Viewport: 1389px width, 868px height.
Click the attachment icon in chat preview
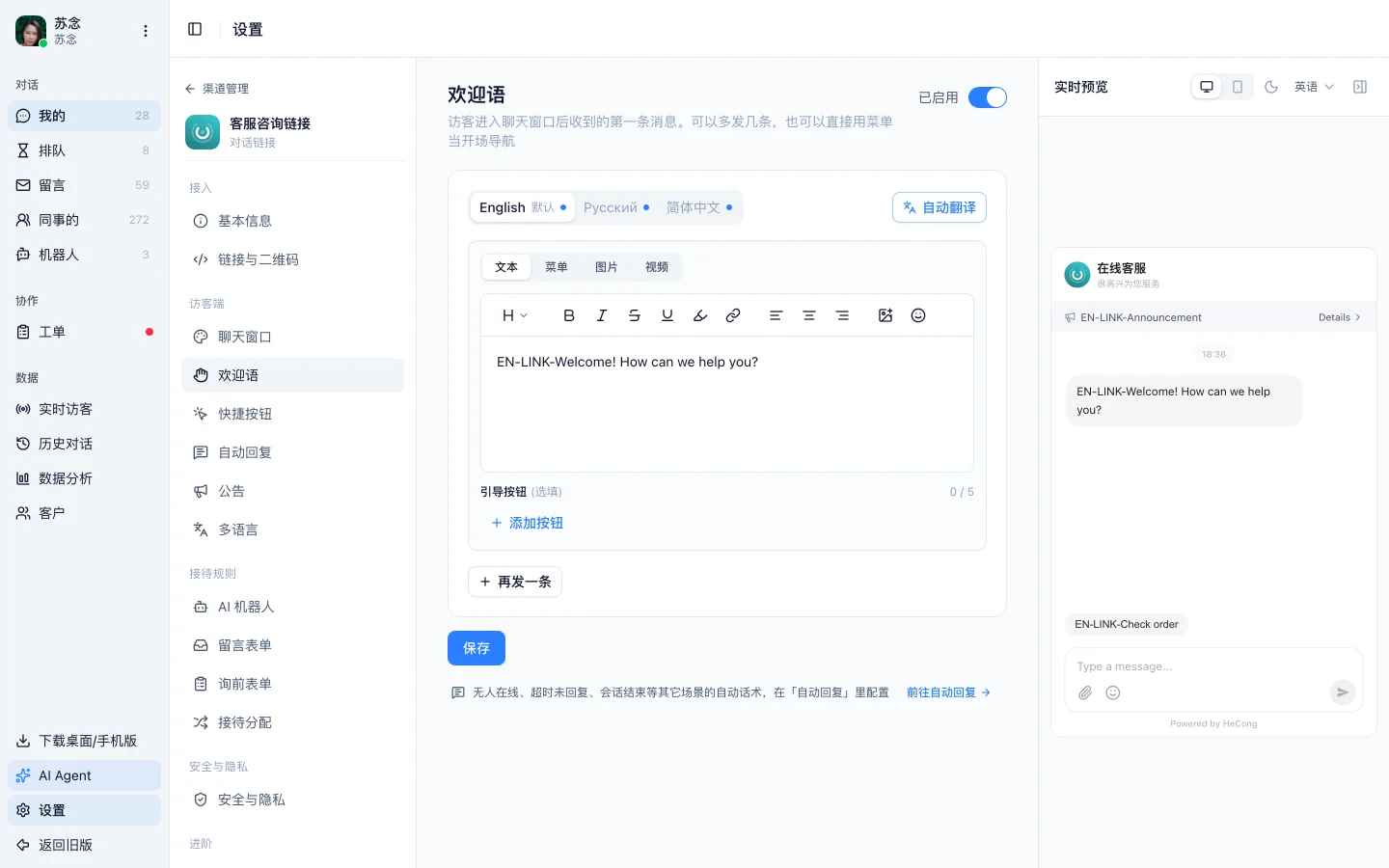coord(1085,692)
